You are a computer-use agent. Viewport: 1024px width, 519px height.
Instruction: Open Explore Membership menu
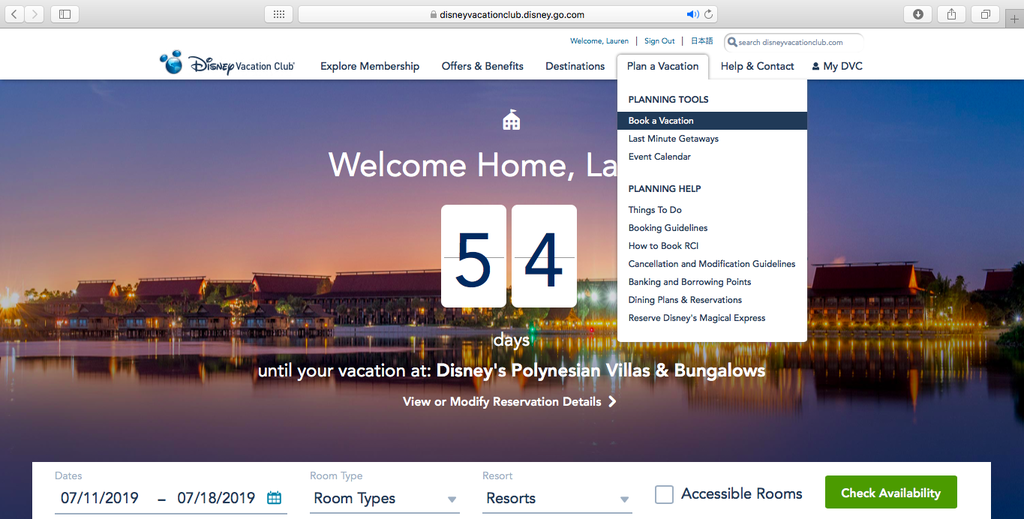tap(370, 66)
